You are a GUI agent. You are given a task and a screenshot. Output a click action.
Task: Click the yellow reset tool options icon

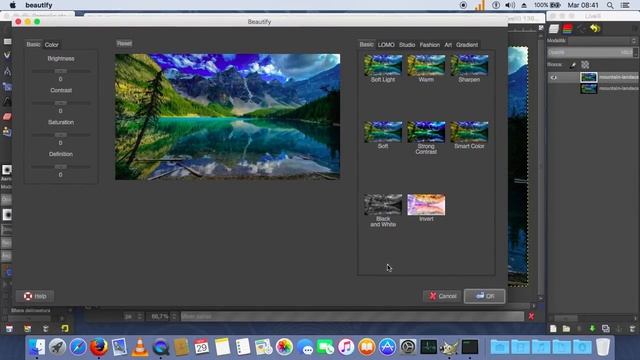pos(64,329)
